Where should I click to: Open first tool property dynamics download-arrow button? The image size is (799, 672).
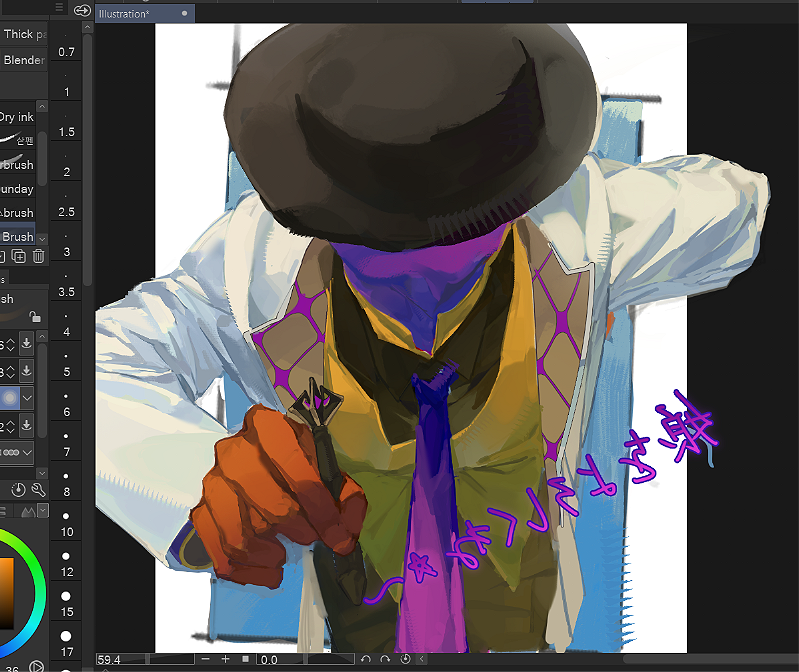click(x=26, y=343)
